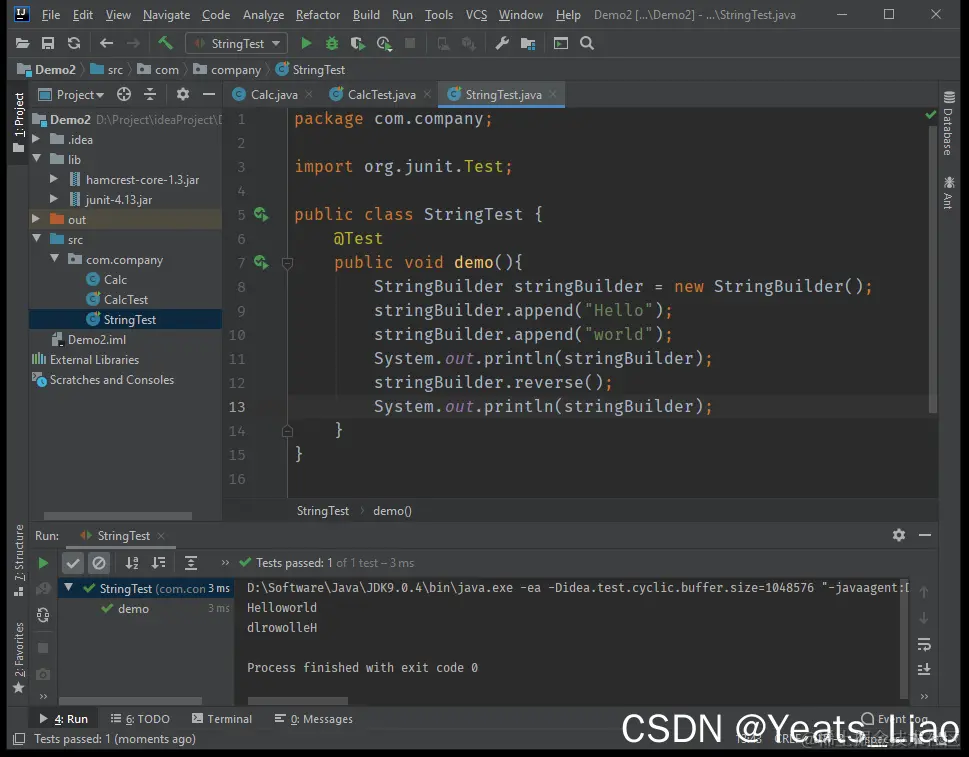Select Scratches and Consoles node
Image resolution: width=969 pixels, height=757 pixels.
(111, 379)
